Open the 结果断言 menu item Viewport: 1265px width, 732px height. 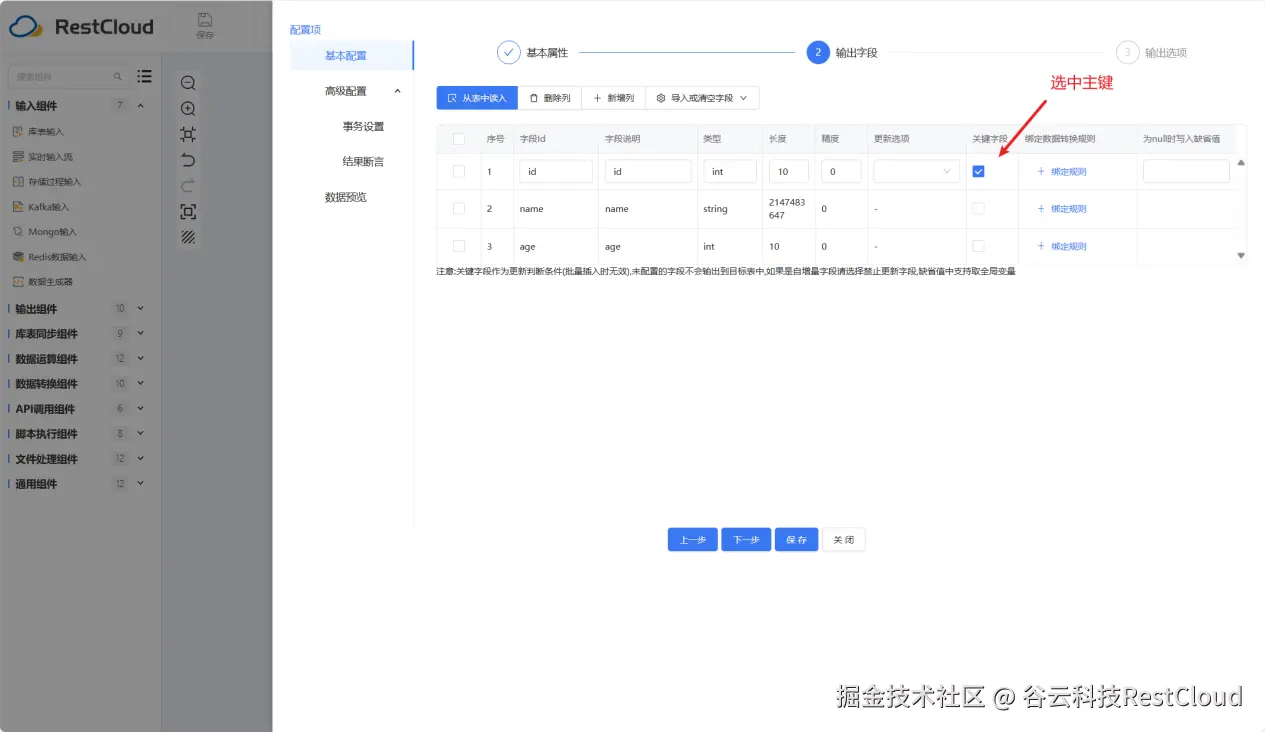[x=363, y=162]
